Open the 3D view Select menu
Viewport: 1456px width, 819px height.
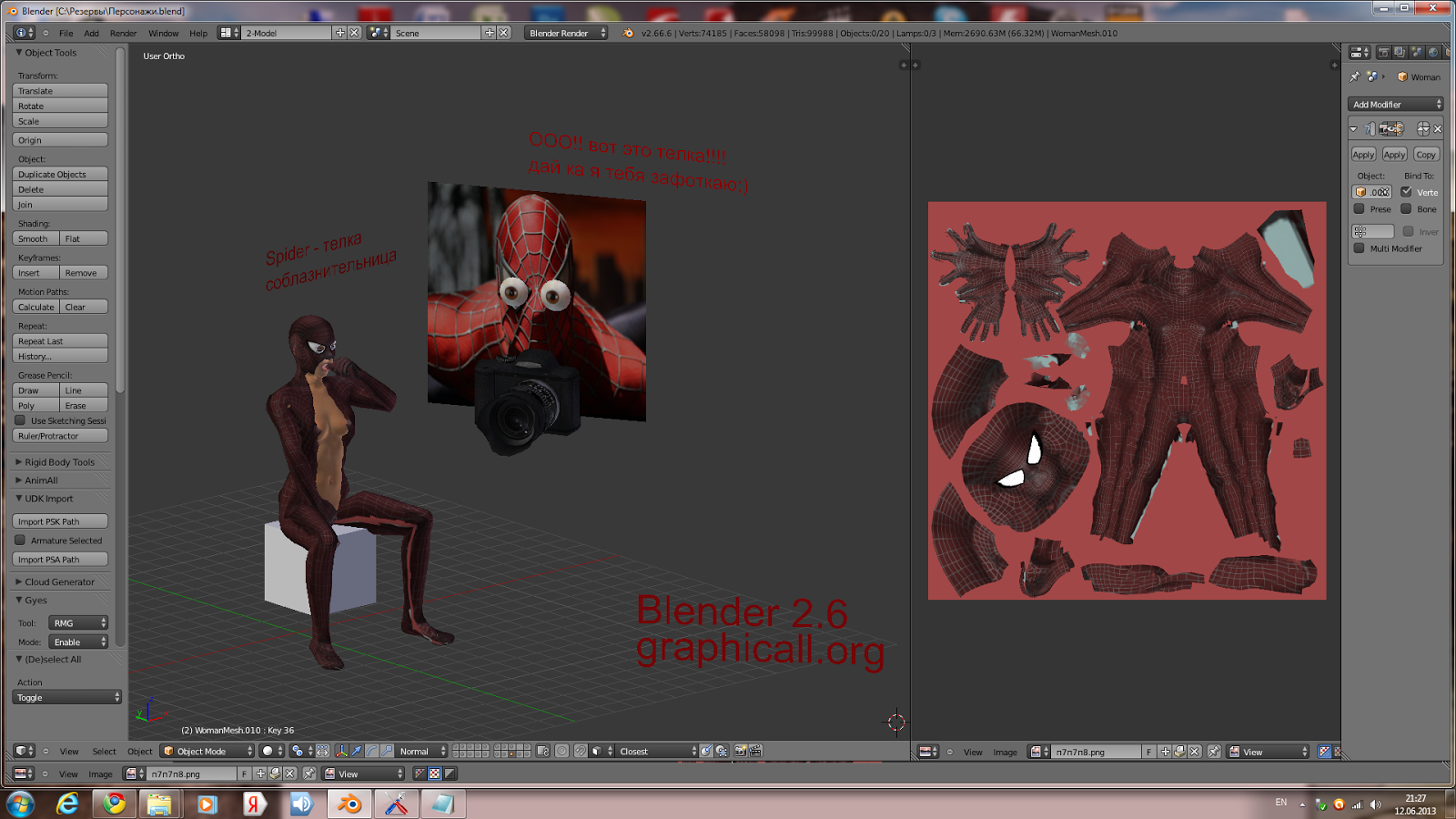point(105,752)
